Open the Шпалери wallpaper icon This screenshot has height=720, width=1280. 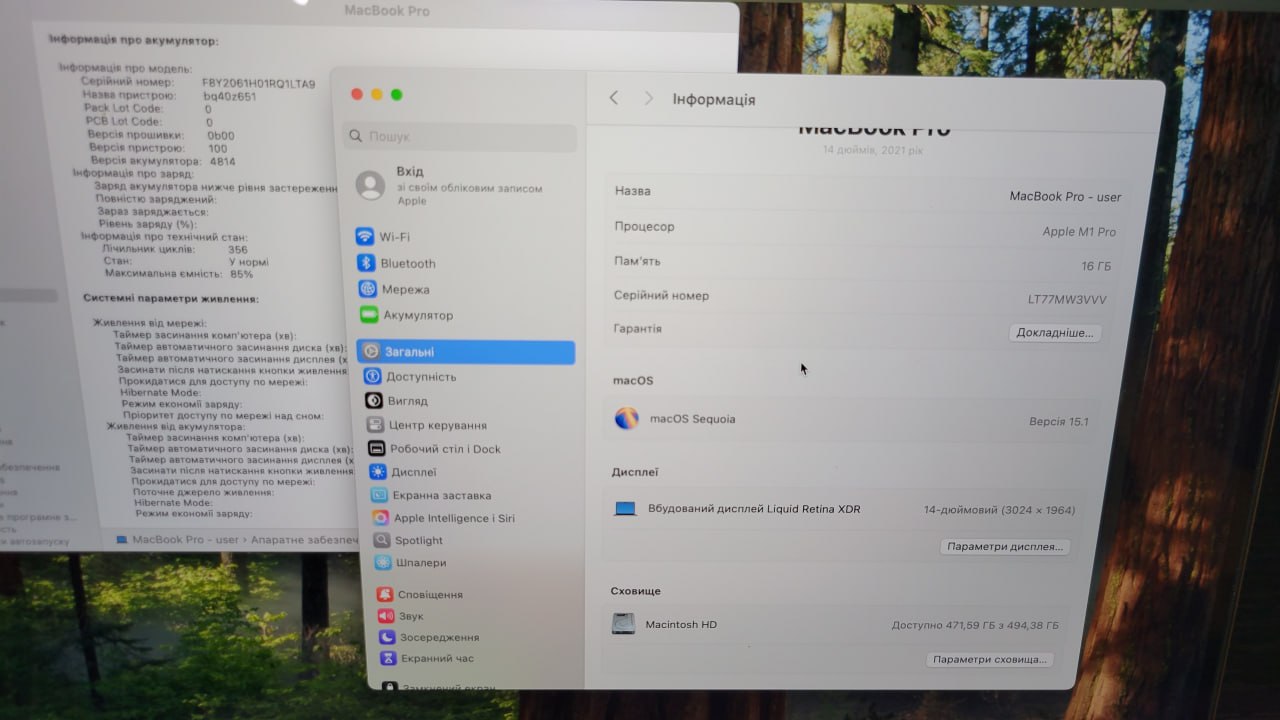tap(383, 563)
